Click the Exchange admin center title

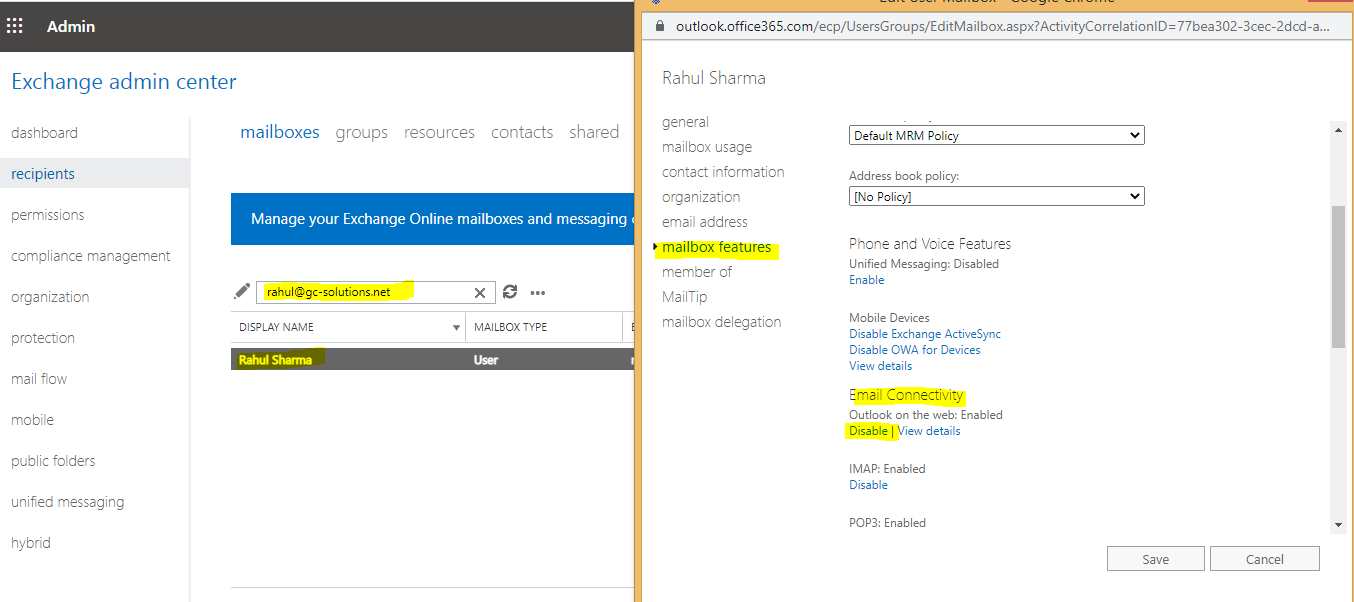pos(124,82)
